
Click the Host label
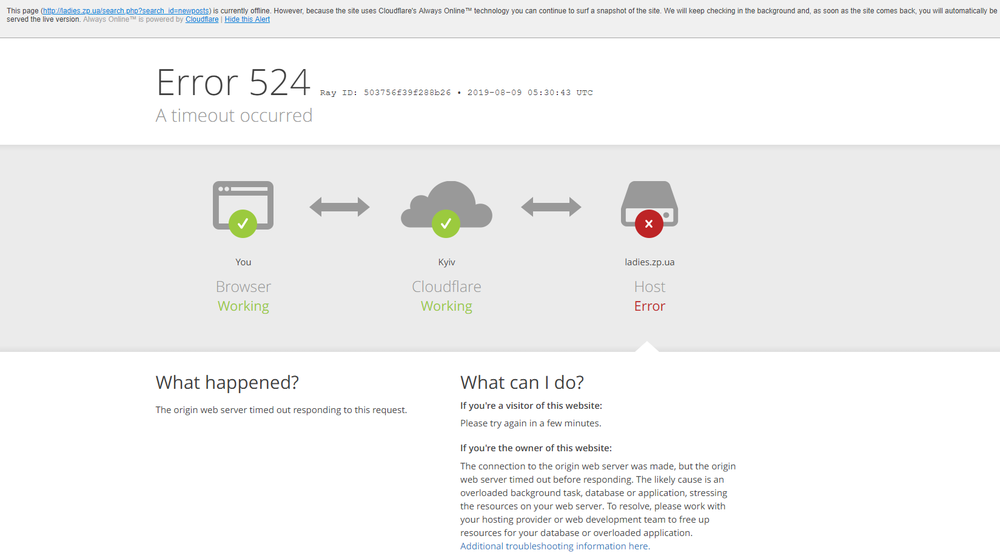(649, 286)
